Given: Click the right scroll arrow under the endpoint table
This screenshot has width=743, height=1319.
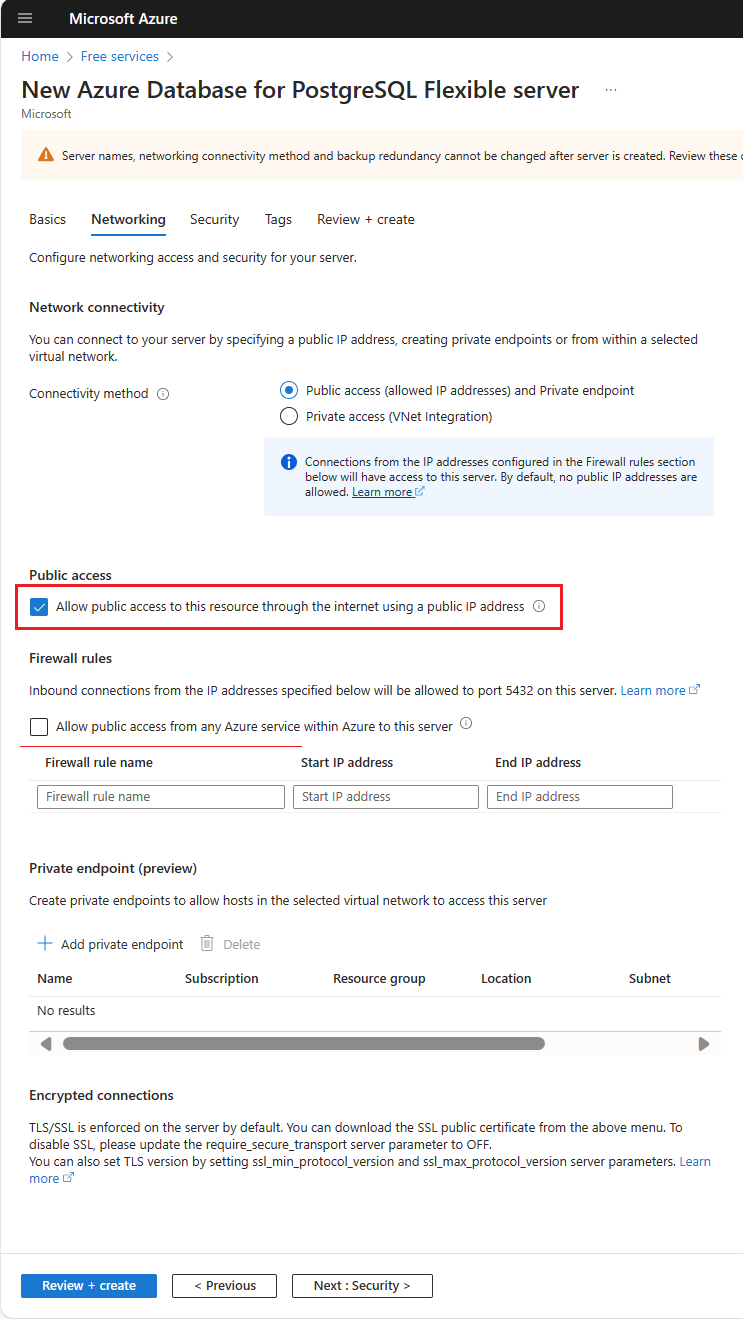Looking at the screenshot, I should [702, 1043].
